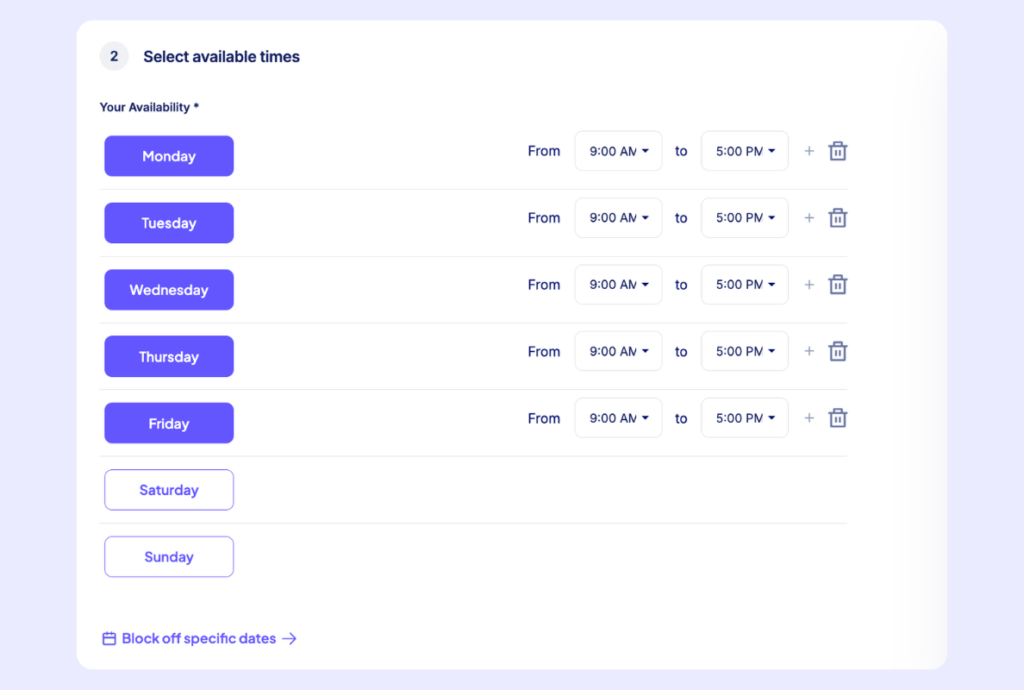Toggle Tuesday availability off
Image resolution: width=1024 pixels, height=690 pixels.
click(x=169, y=223)
